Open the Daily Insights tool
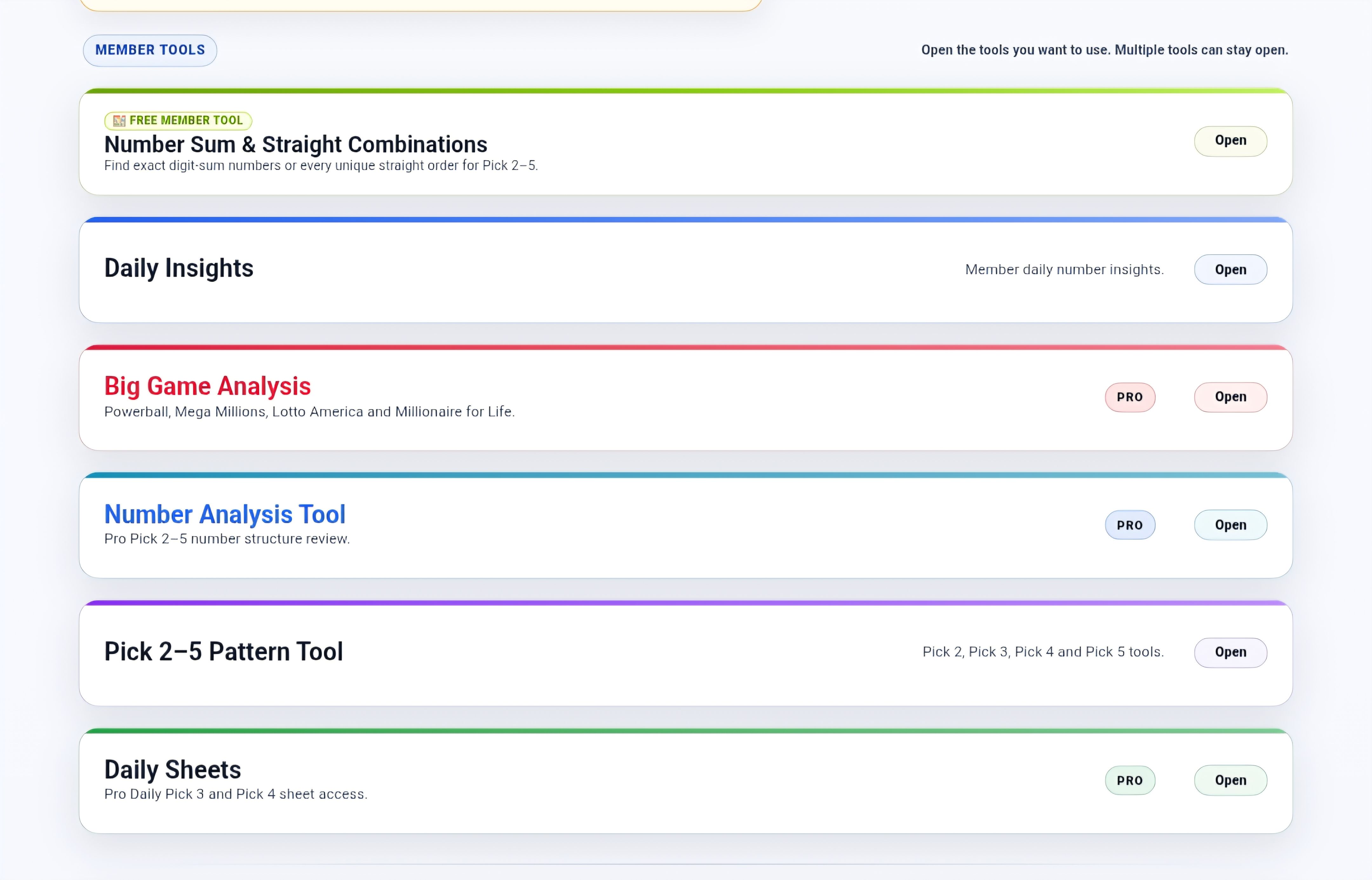The height and width of the screenshot is (880, 1372). coord(1230,270)
